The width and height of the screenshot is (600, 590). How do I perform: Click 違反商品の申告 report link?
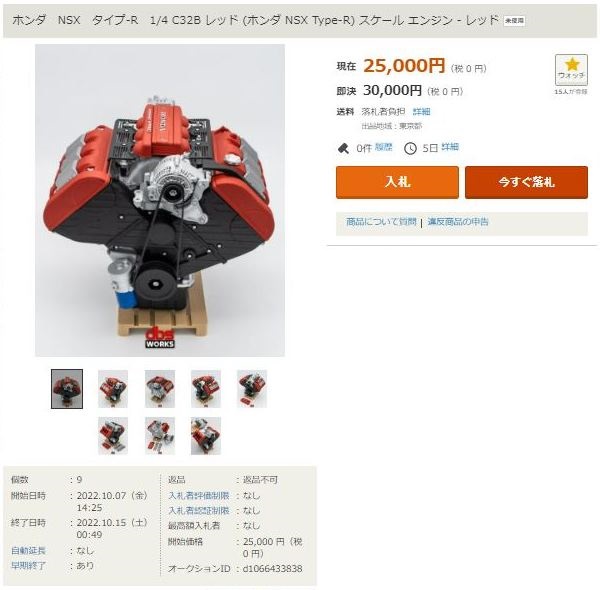click(x=458, y=222)
